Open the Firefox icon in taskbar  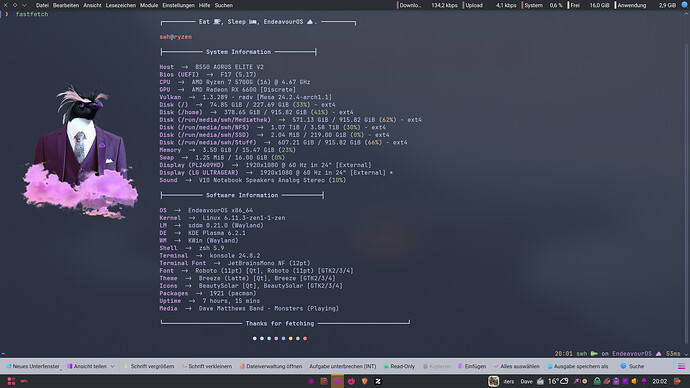click(351, 381)
